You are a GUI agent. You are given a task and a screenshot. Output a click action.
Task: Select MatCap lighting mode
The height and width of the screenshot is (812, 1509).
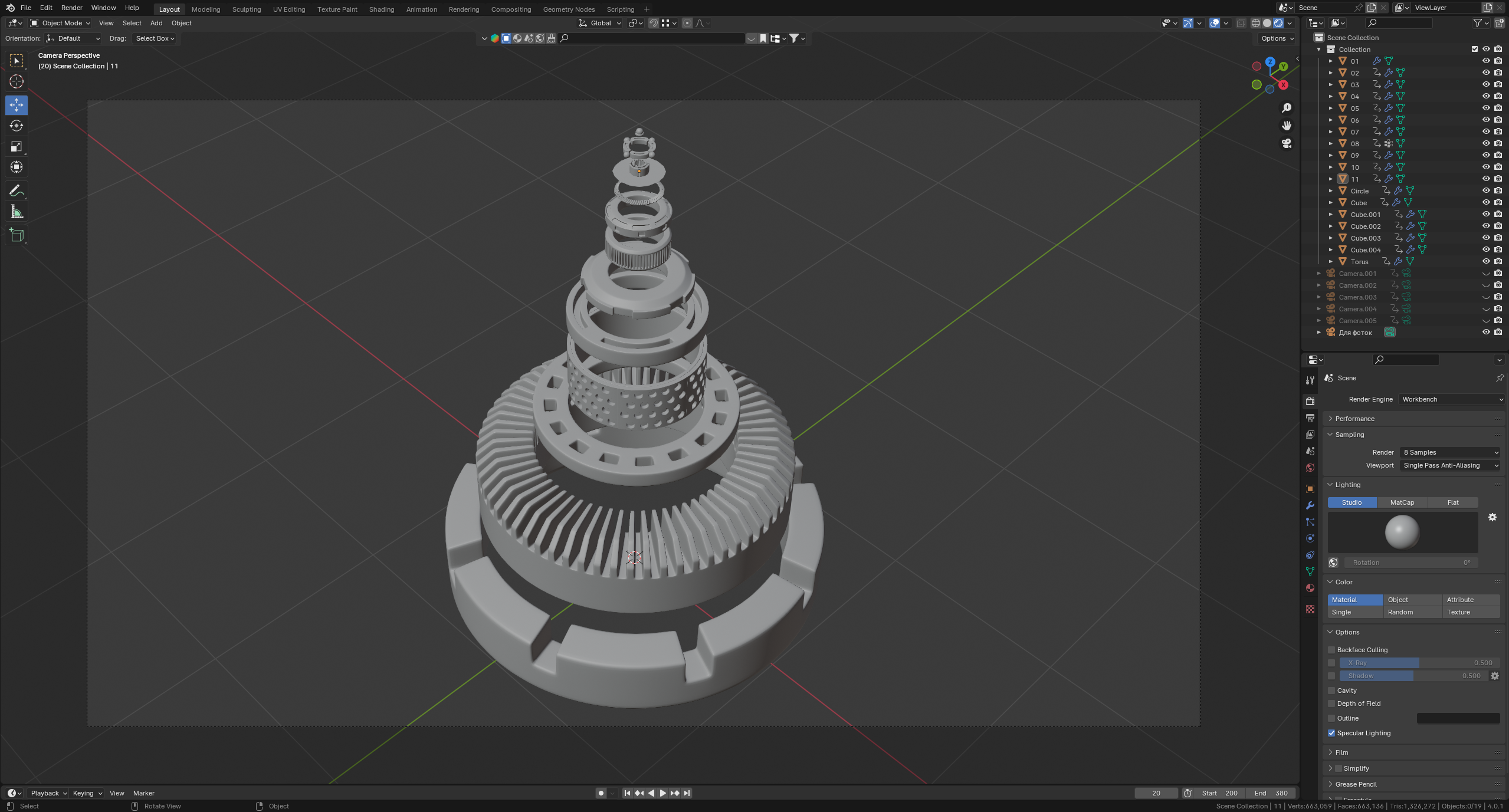[x=1402, y=502]
